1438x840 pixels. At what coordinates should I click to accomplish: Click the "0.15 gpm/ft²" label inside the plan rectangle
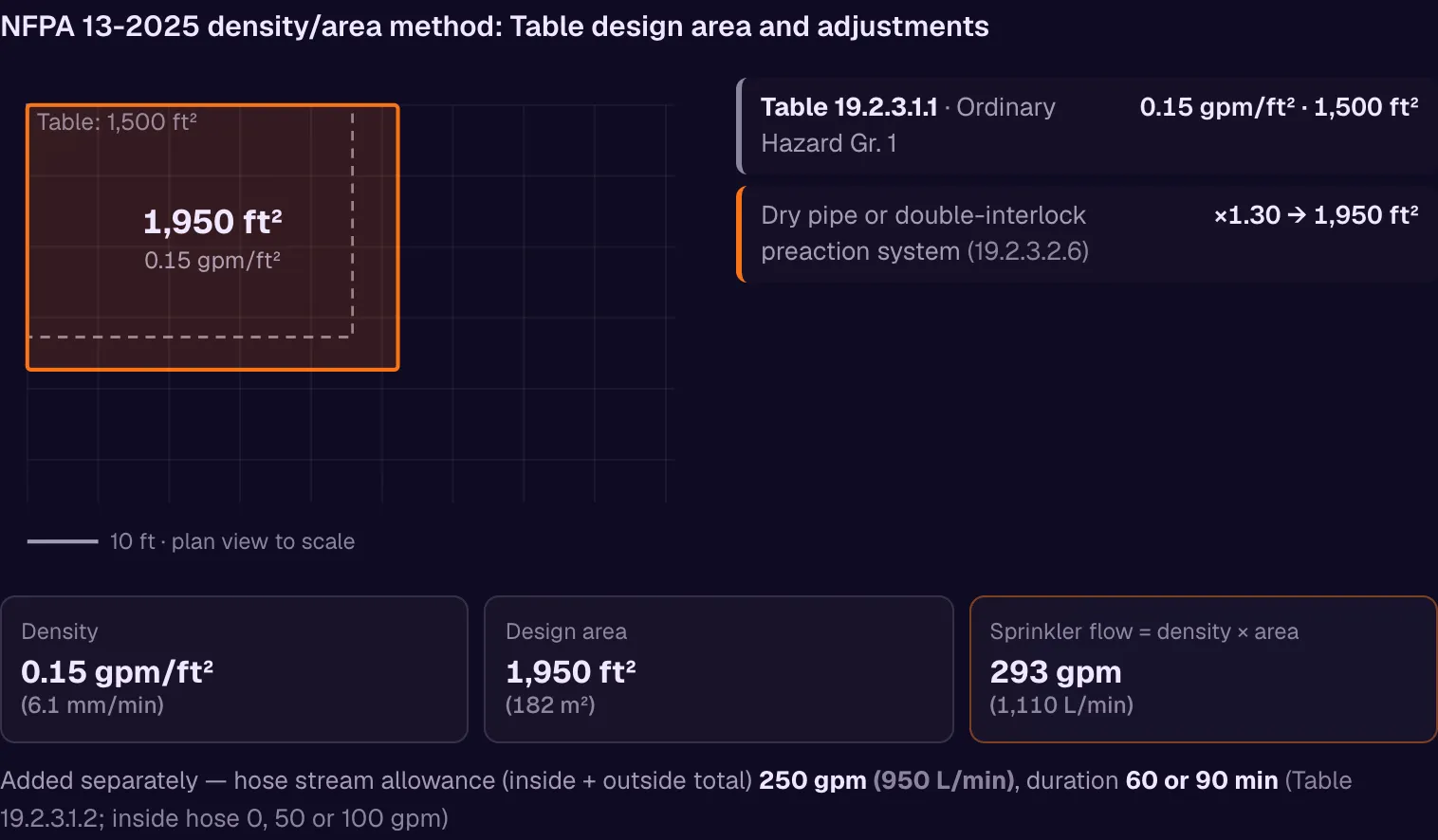click(212, 261)
